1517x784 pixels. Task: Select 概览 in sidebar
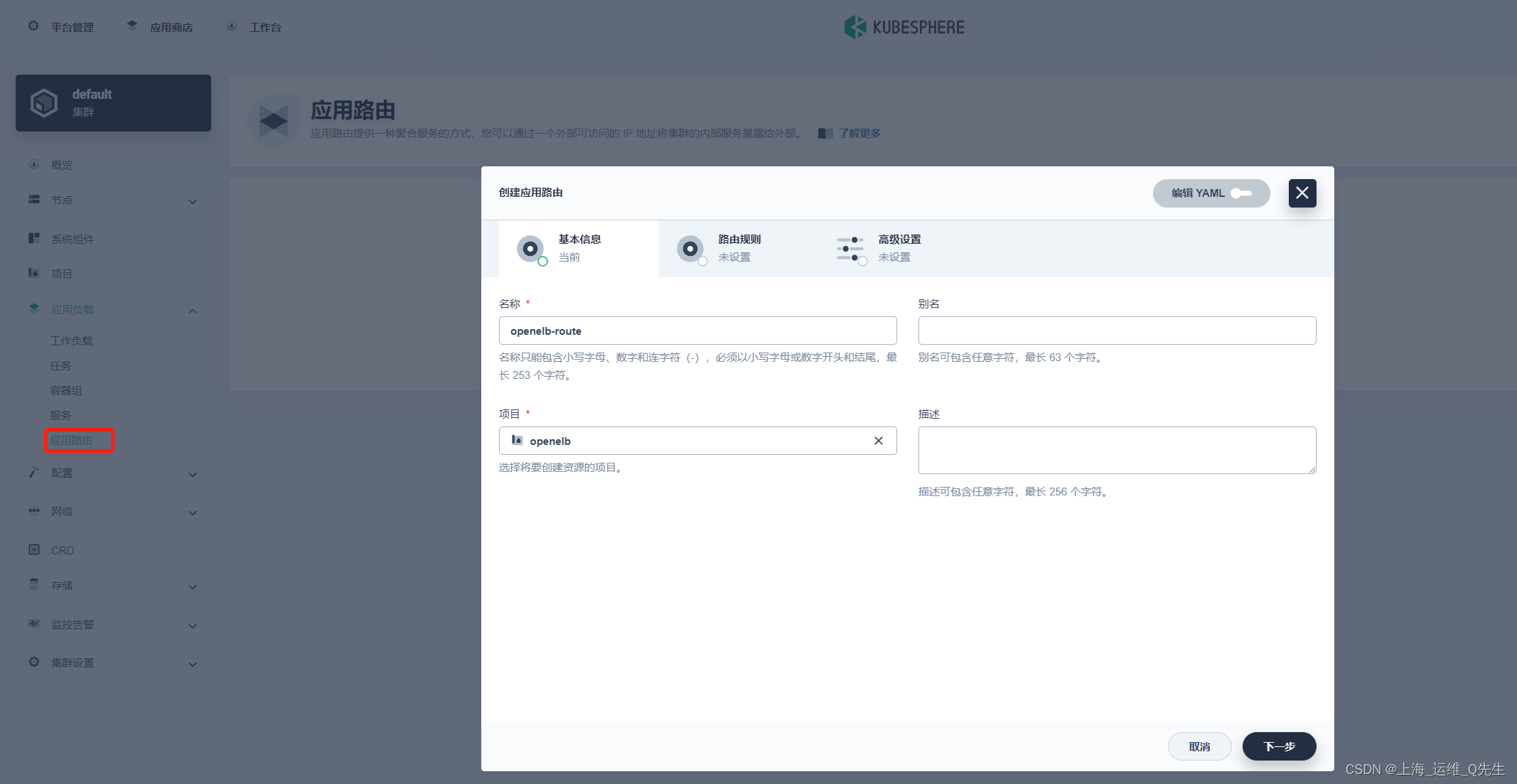coord(62,166)
